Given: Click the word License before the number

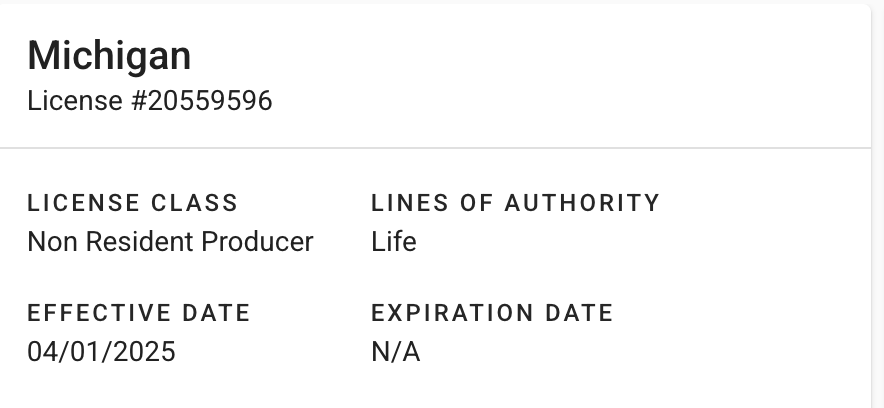Looking at the screenshot, I should pos(61,101).
